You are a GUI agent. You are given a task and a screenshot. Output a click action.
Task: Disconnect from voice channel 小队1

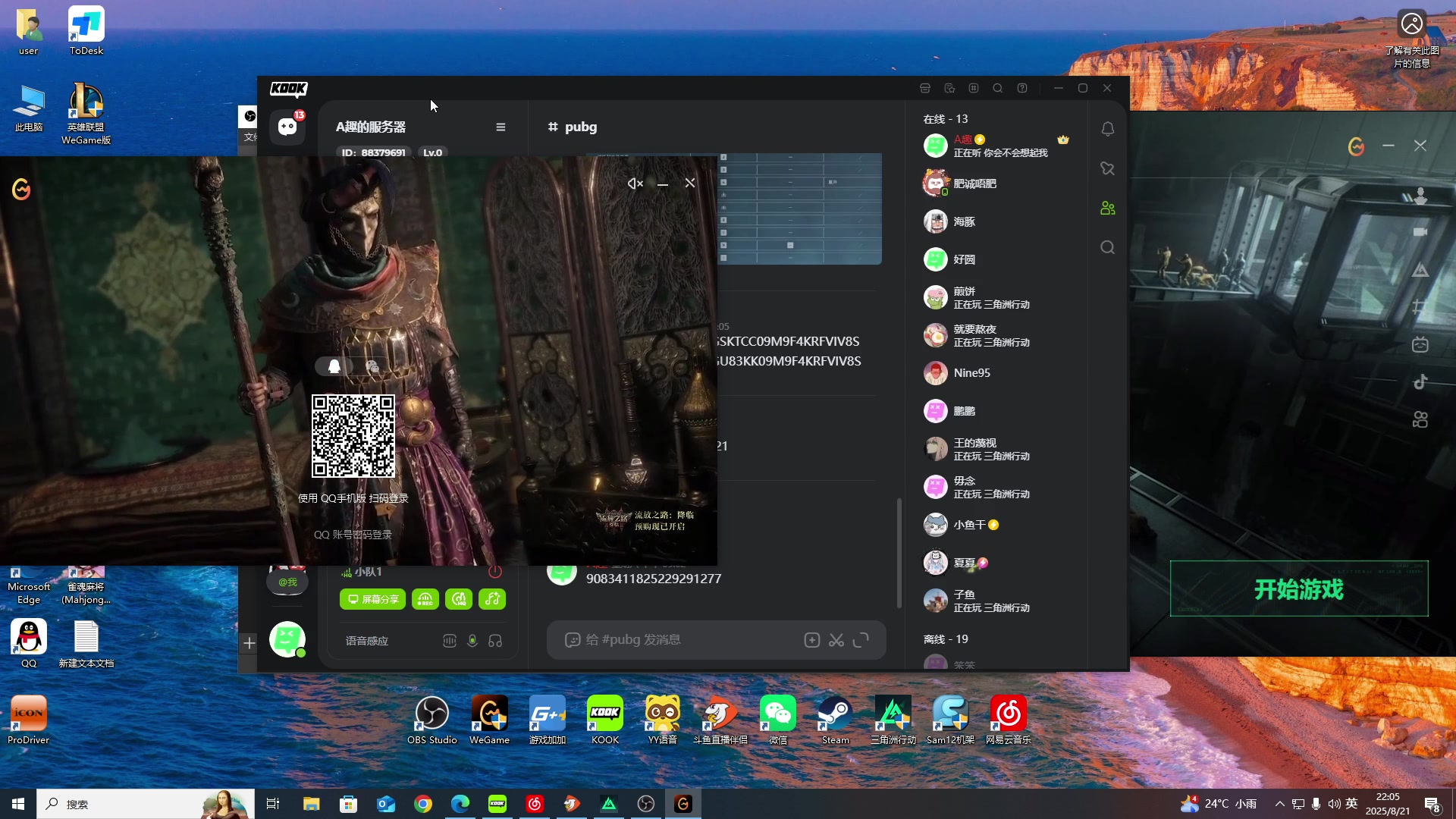495,572
